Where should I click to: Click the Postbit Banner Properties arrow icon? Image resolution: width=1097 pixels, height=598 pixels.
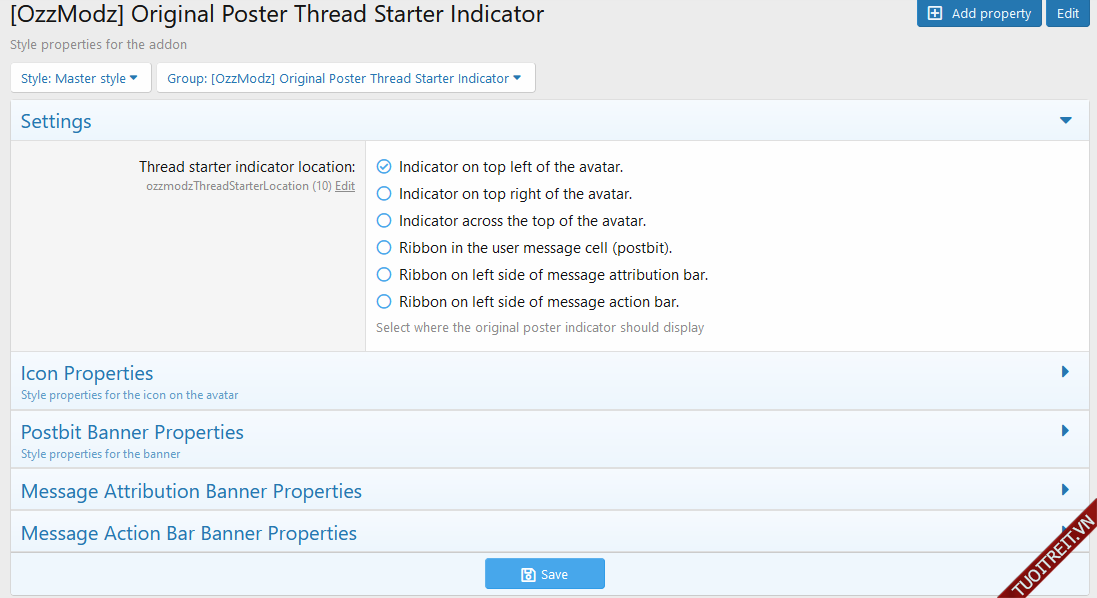(1065, 431)
